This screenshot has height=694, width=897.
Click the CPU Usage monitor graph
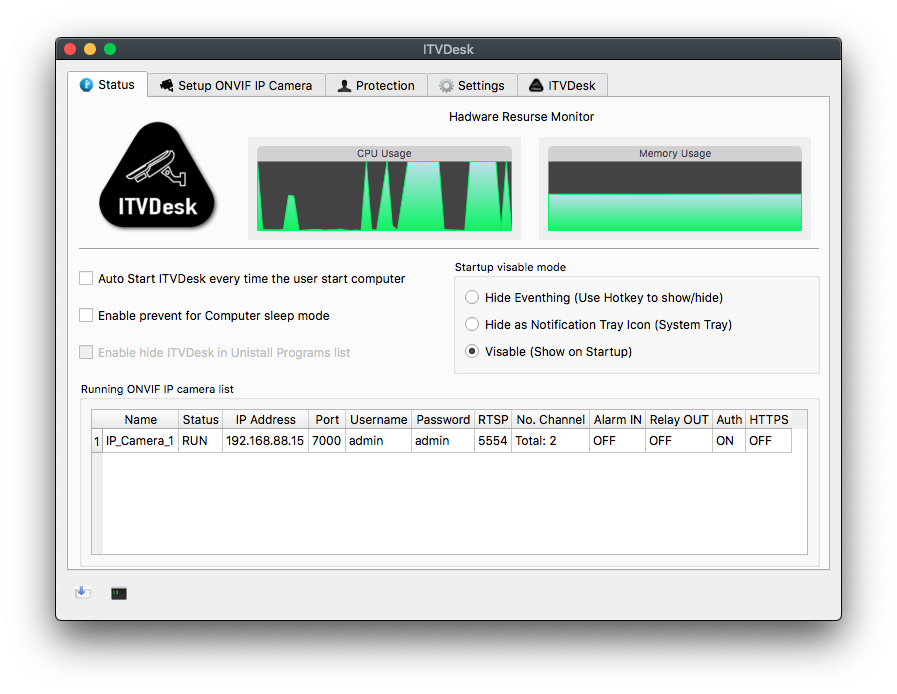point(384,190)
